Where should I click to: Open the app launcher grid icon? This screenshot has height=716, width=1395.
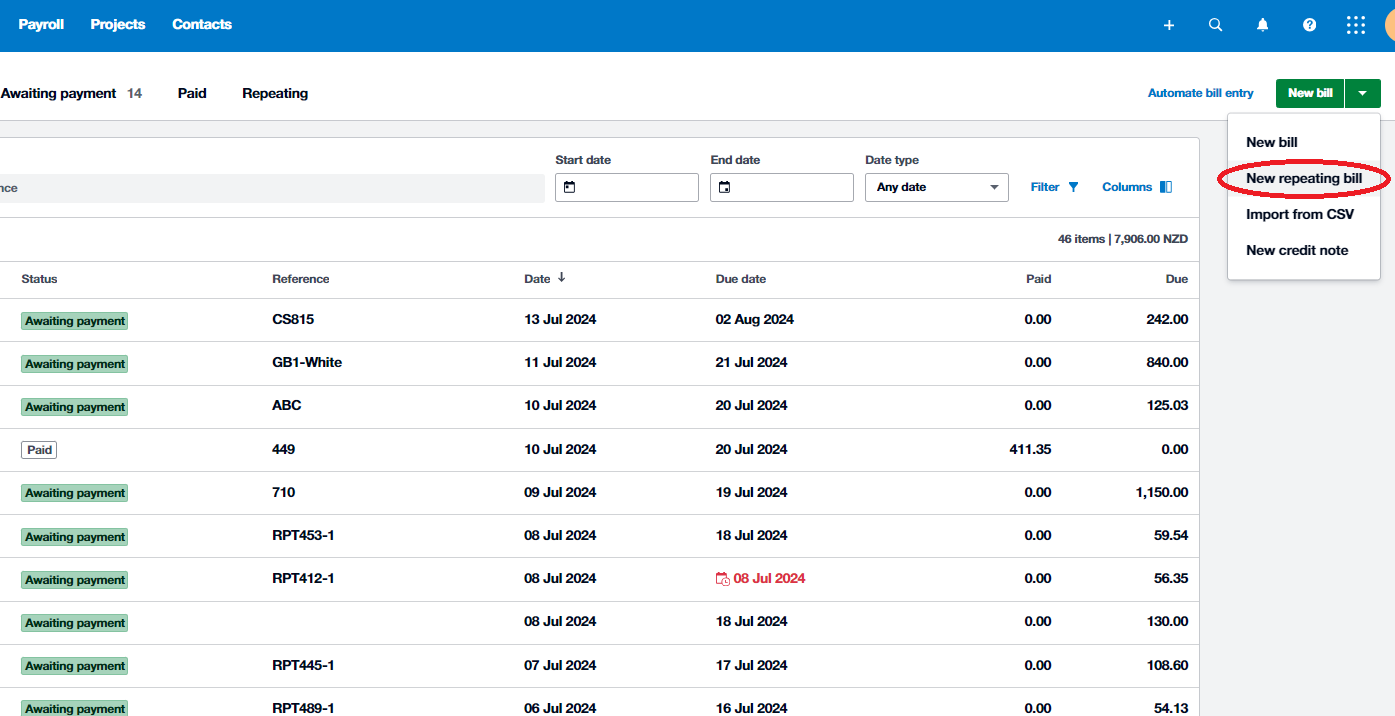[x=1356, y=25]
